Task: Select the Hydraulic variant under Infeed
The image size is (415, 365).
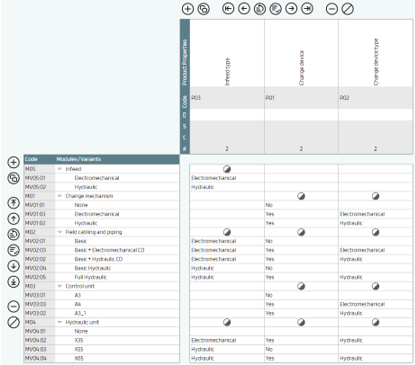Action: (86, 187)
